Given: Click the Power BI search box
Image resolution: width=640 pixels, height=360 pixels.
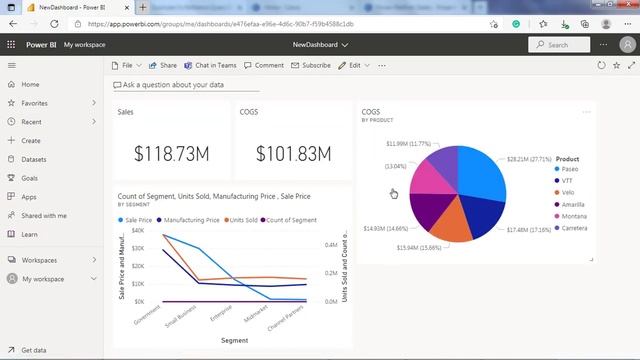Looking at the screenshot, I should coord(559,44).
